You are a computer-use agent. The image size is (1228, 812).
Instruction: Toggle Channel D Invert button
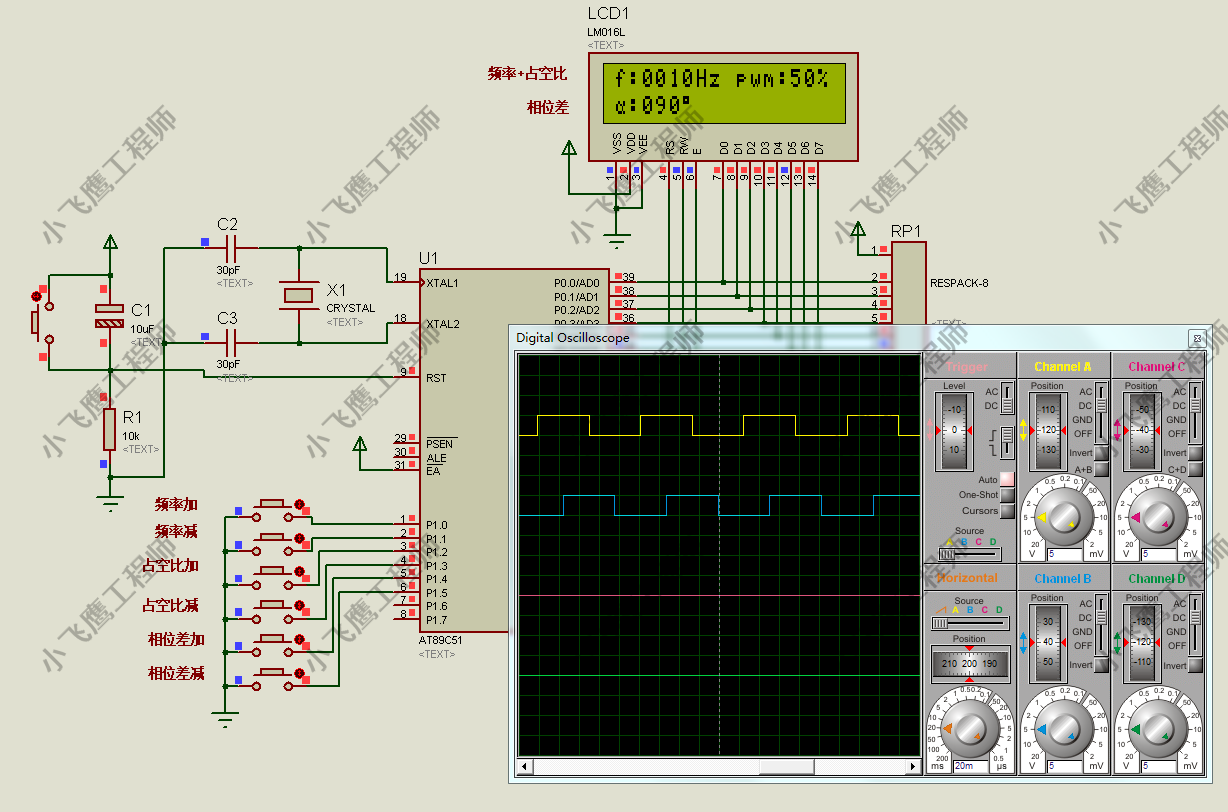[1197, 665]
